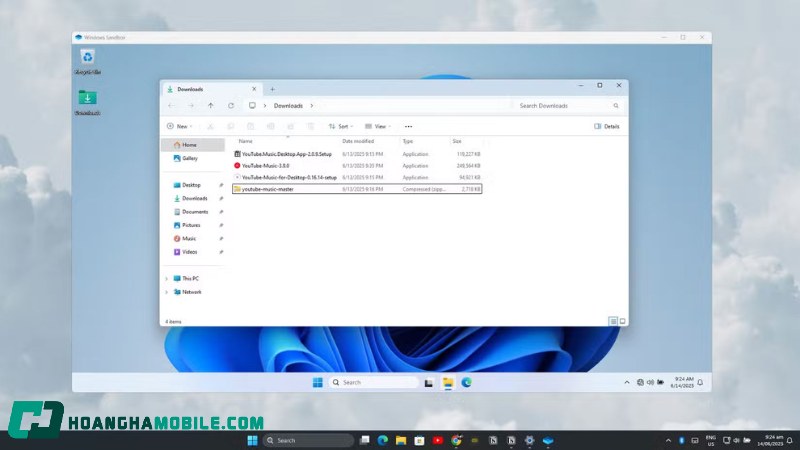Click the Sandbox Start button
Viewport: 800px width, 450px height.
[317, 382]
